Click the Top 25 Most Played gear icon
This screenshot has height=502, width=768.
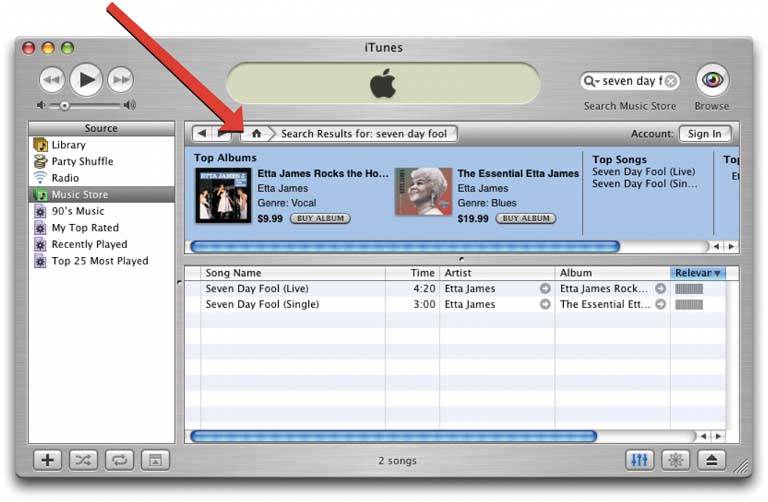point(40,262)
